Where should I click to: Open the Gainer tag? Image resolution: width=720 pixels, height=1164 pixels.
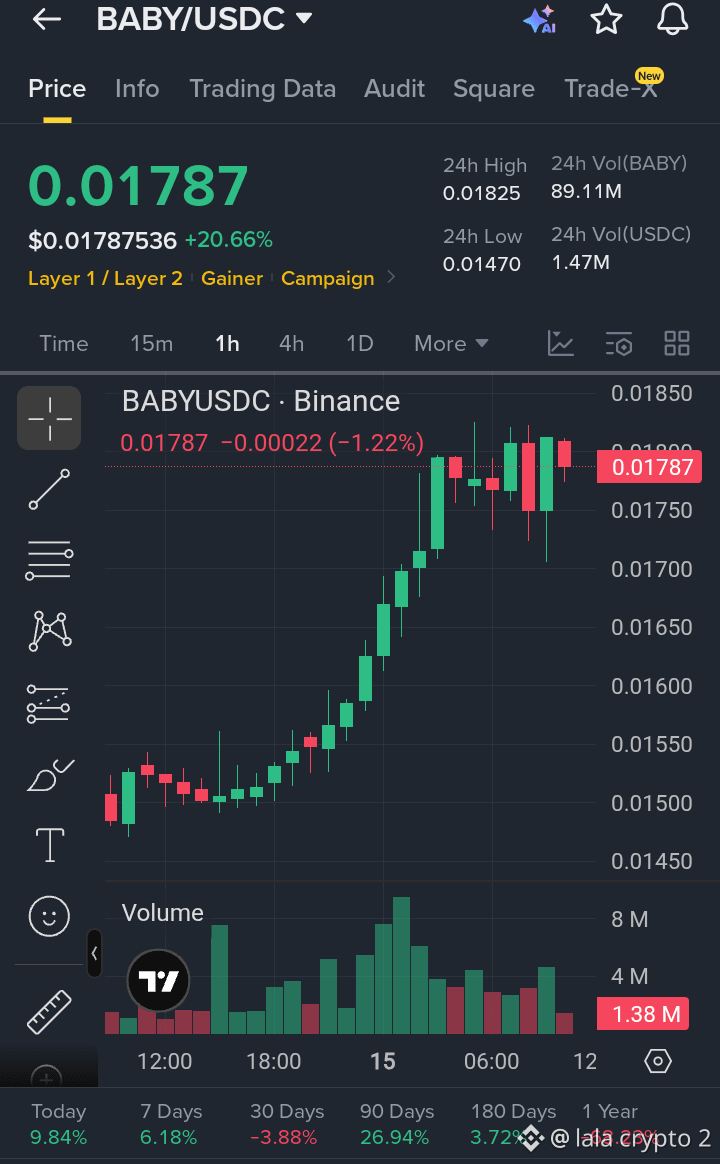pos(232,278)
